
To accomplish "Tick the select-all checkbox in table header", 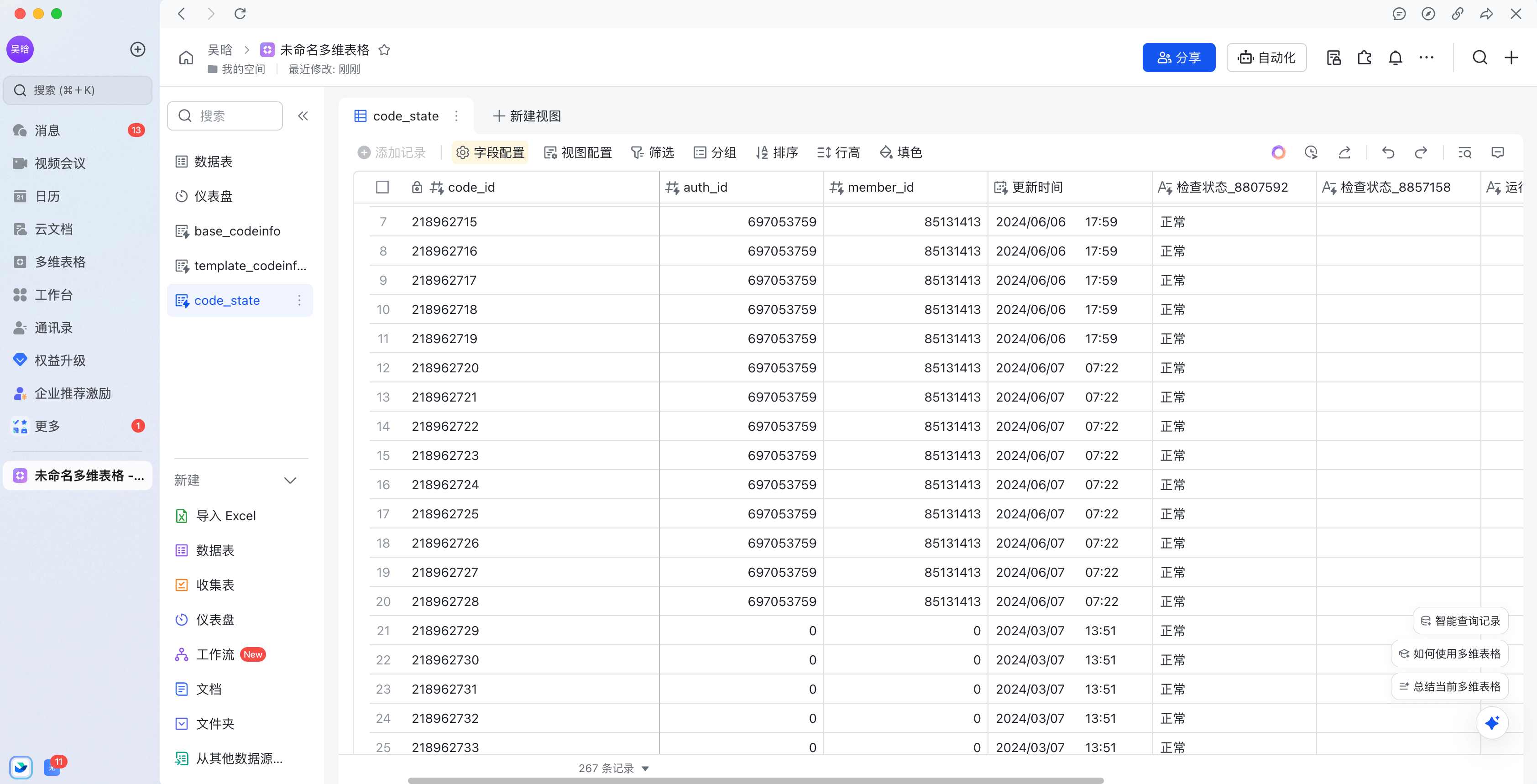I will point(382,187).
